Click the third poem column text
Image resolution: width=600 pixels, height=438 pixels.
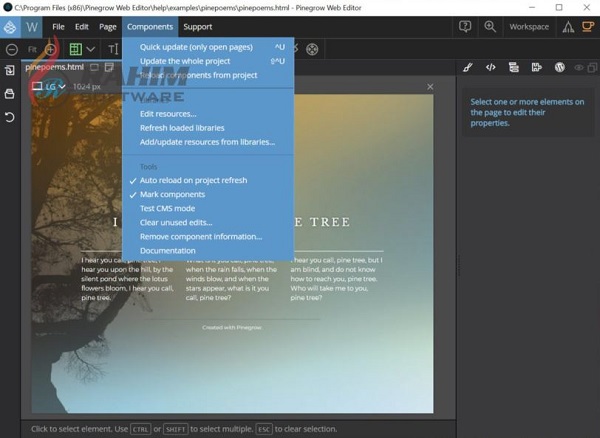336,279
